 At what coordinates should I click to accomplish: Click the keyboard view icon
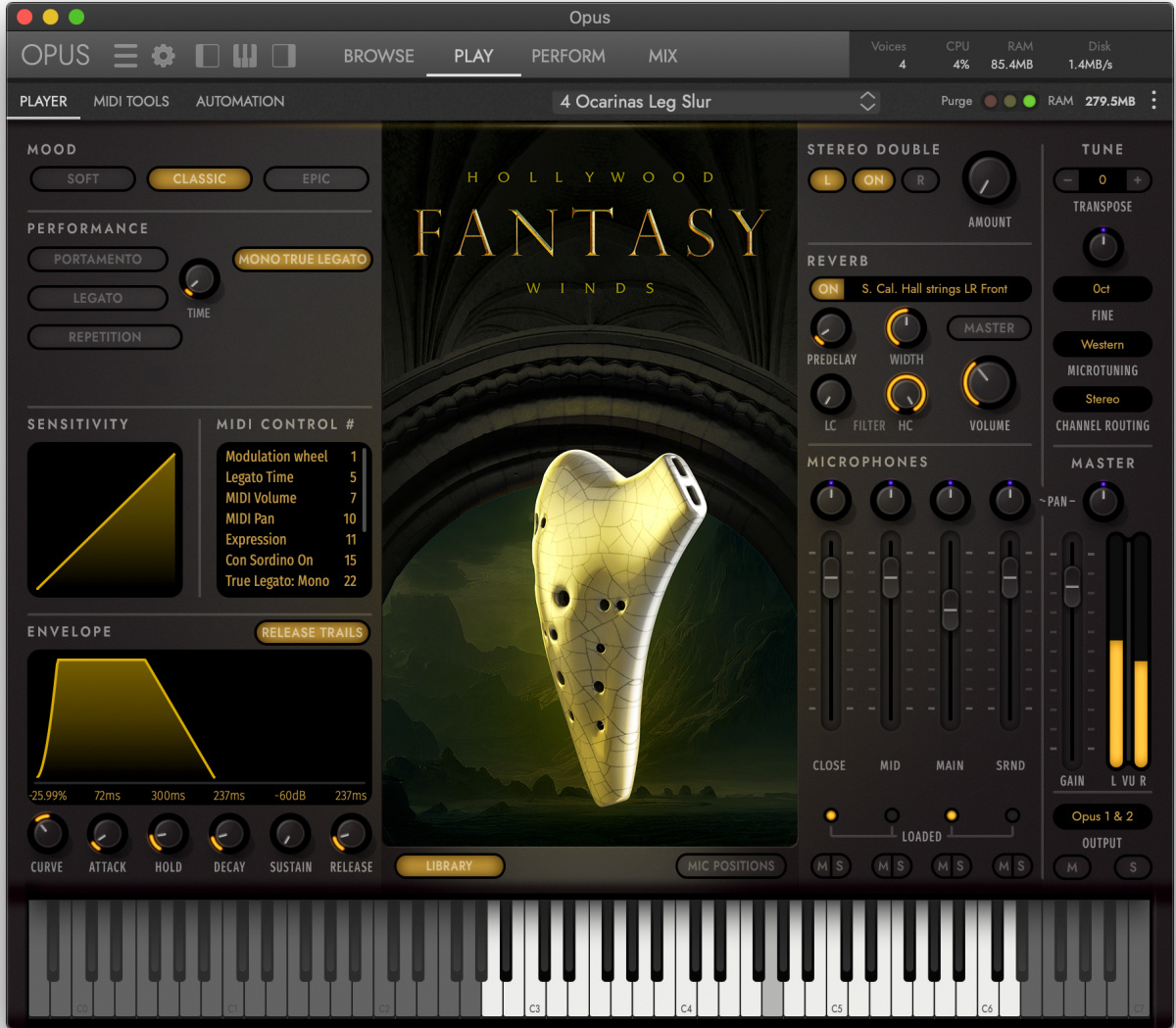click(x=245, y=56)
